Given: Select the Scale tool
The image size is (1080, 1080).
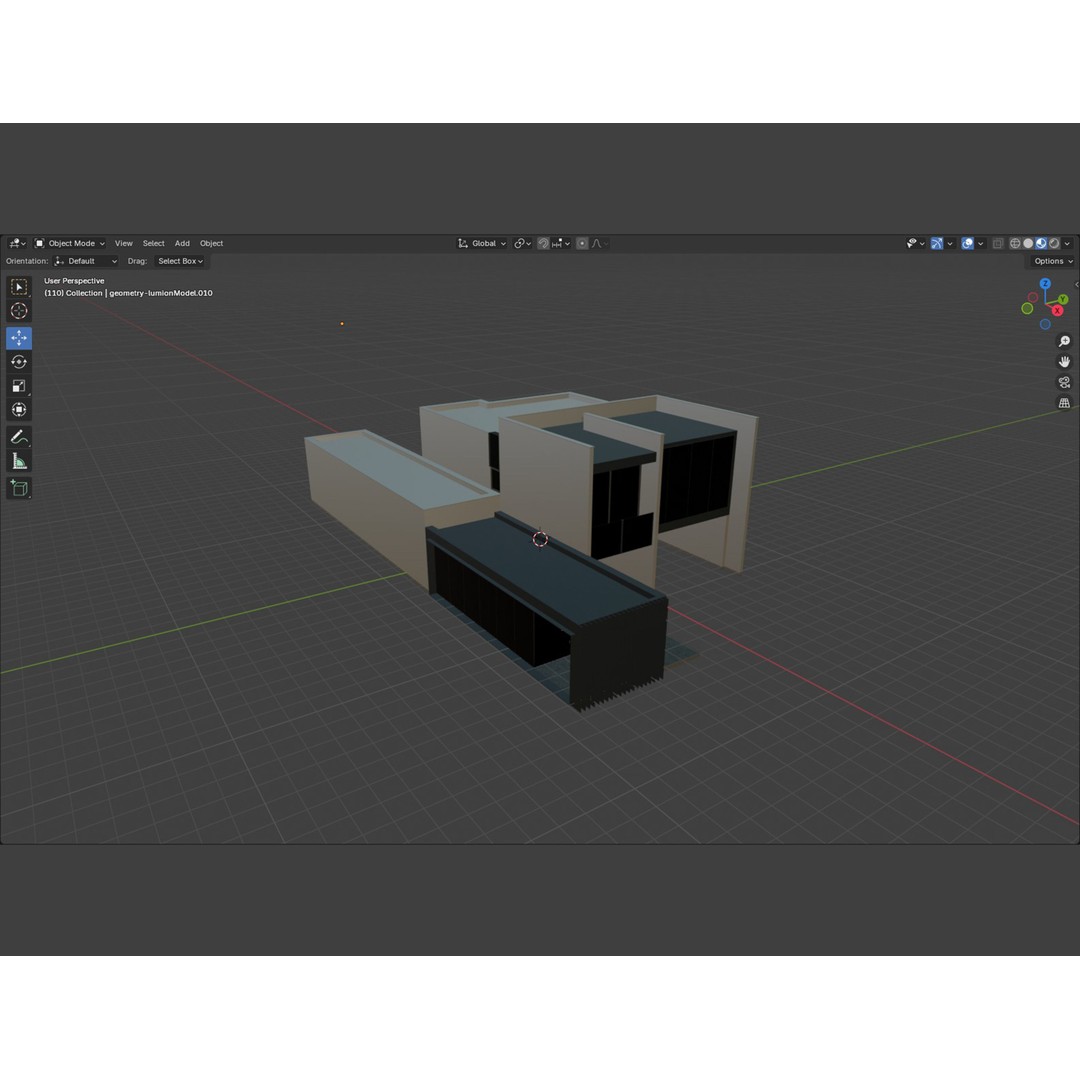Looking at the screenshot, I should coord(19,386).
